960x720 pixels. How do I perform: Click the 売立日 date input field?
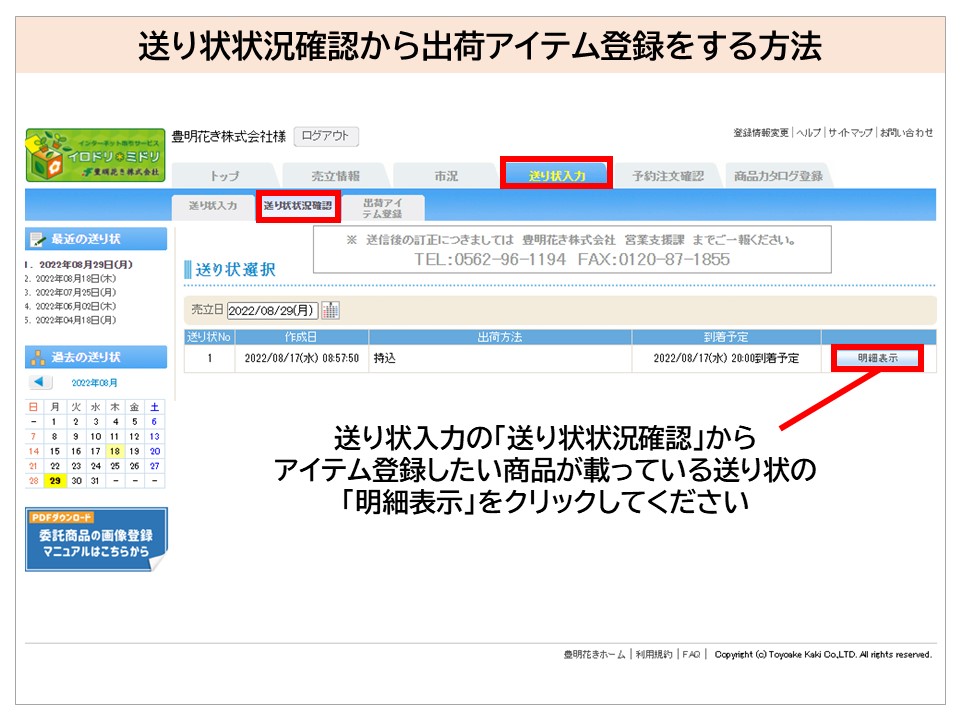click(x=273, y=311)
